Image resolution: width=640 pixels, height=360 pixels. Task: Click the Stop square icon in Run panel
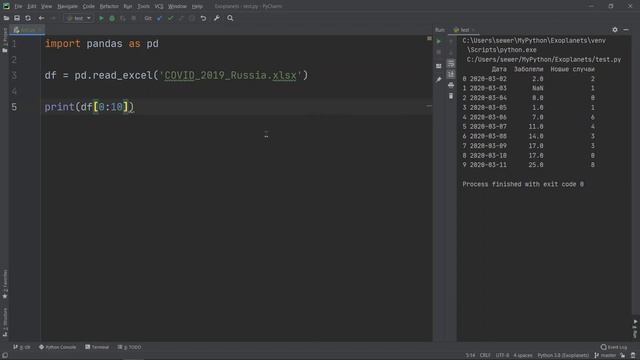coord(439,52)
